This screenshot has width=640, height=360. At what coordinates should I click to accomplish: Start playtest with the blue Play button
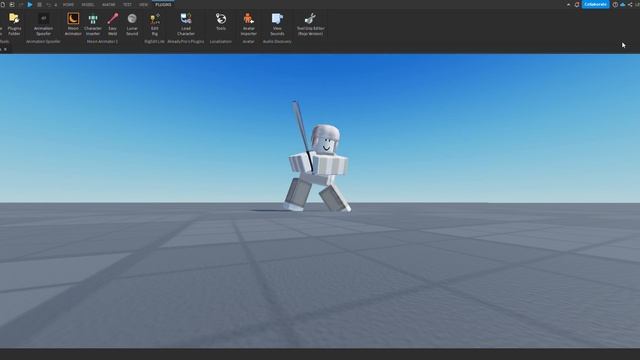(30, 4)
